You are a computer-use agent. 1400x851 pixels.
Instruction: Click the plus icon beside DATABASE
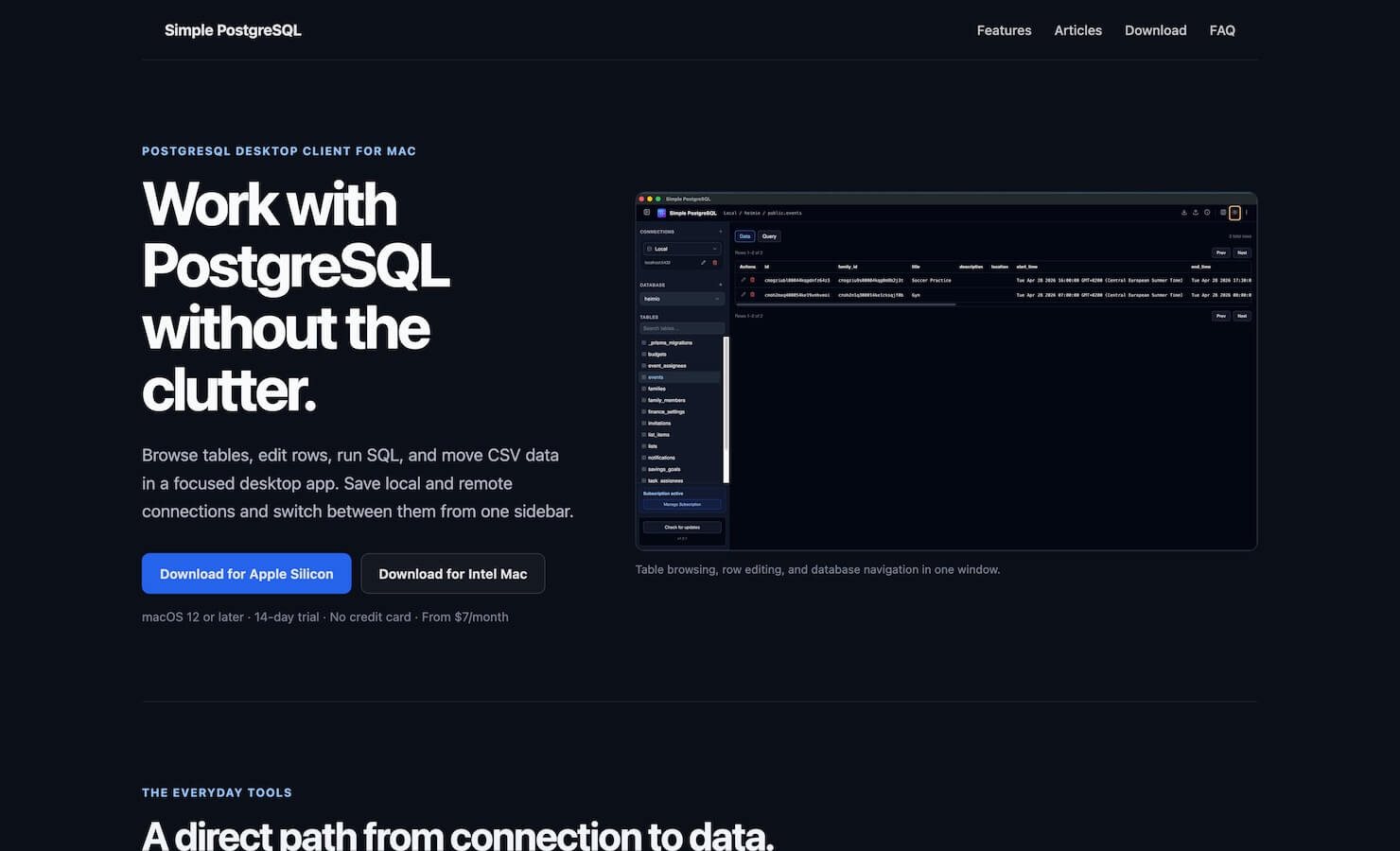point(721,285)
